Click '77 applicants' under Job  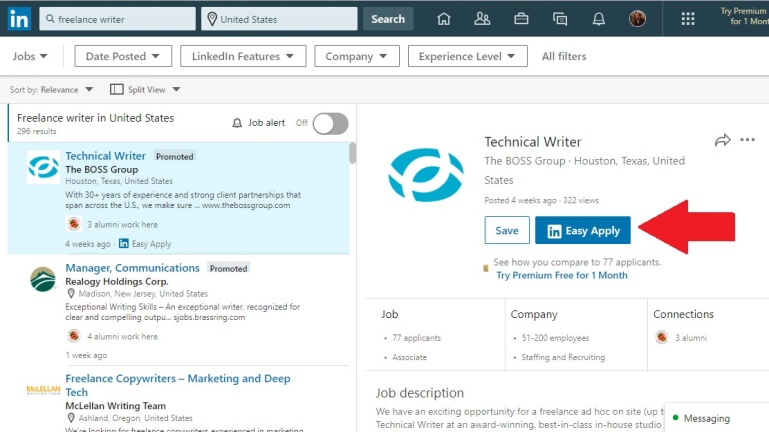tap(416, 338)
